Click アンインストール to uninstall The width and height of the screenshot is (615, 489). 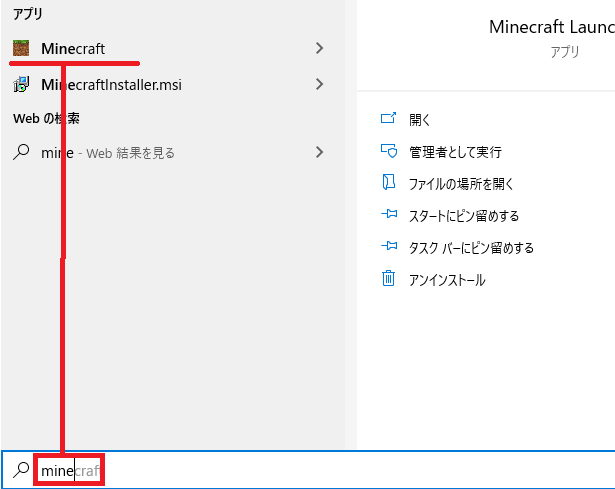pyautogui.click(x=447, y=280)
